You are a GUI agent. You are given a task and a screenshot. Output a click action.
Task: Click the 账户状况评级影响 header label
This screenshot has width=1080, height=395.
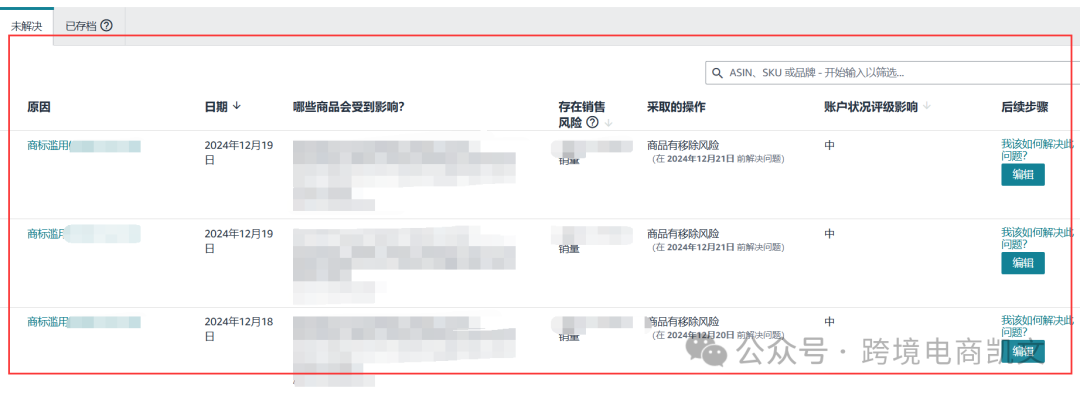pos(871,107)
